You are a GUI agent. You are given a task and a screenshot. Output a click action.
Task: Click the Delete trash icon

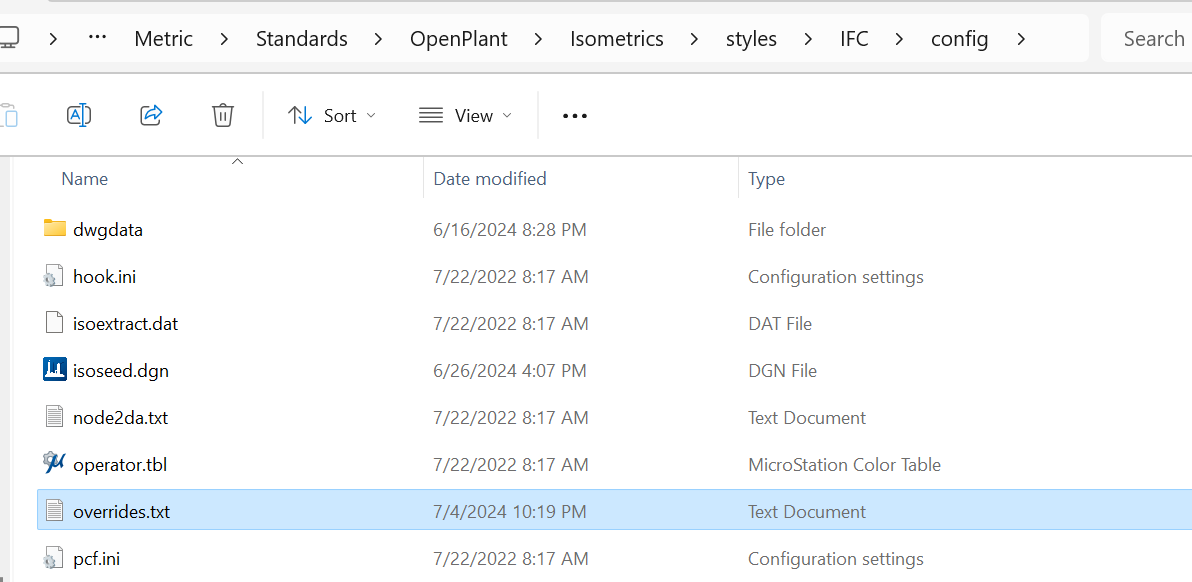pyautogui.click(x=223, y=115)
